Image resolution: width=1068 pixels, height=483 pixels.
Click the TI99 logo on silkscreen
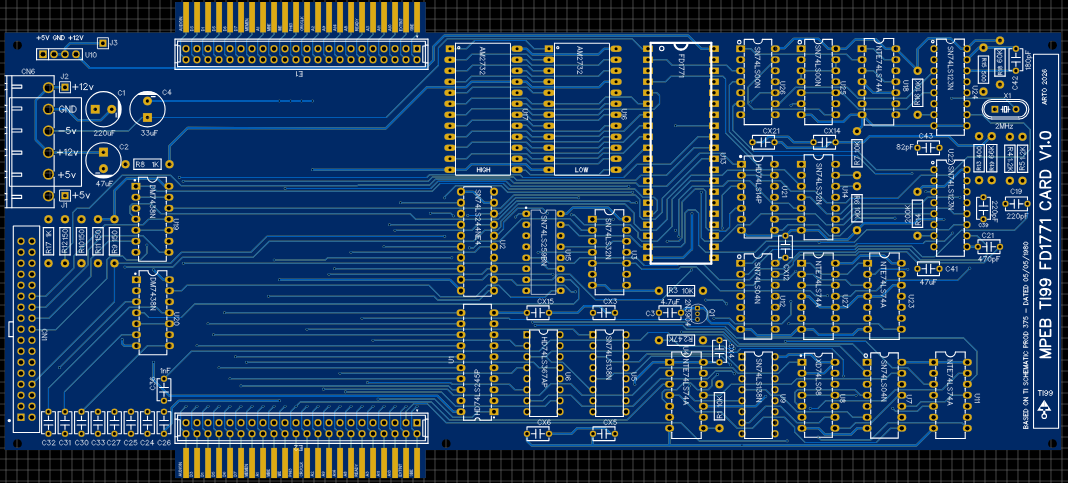(x=1045, y=406)
